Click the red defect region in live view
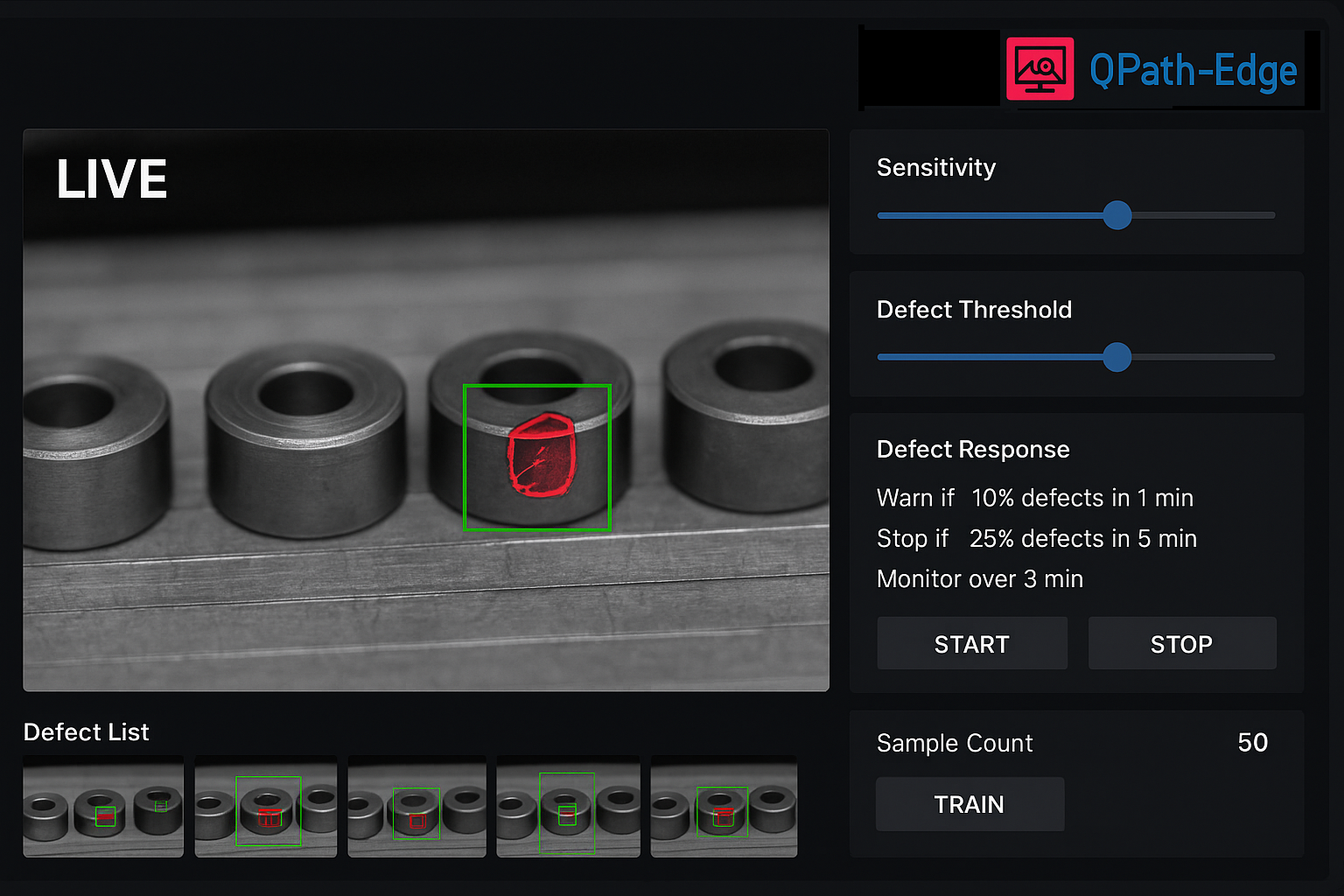The height and width of the screenshot is (896, 1344). [541, 456]
